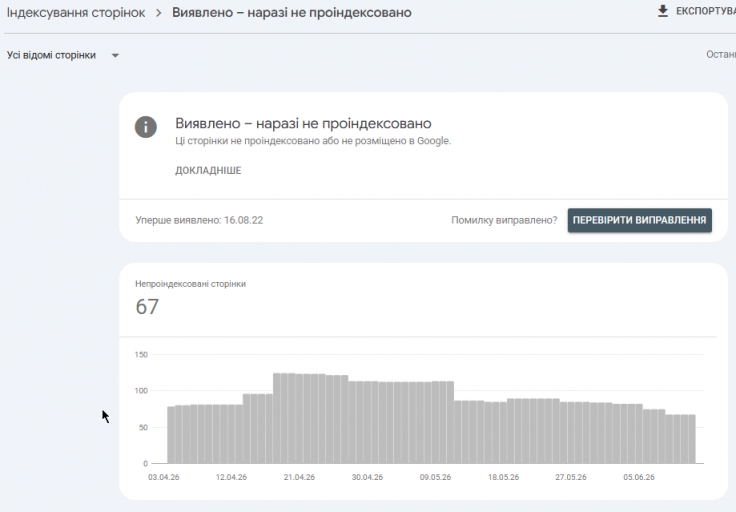Click the page title 'Виявлено – наразі не проіндексовано' breadcrumb
736x512 pixels.
click(291, 13)
